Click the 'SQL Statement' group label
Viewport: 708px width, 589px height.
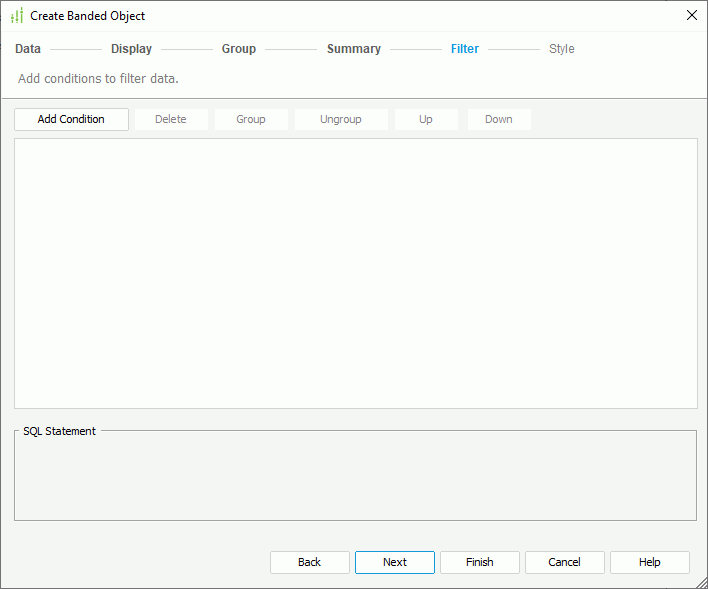[60, 431]
